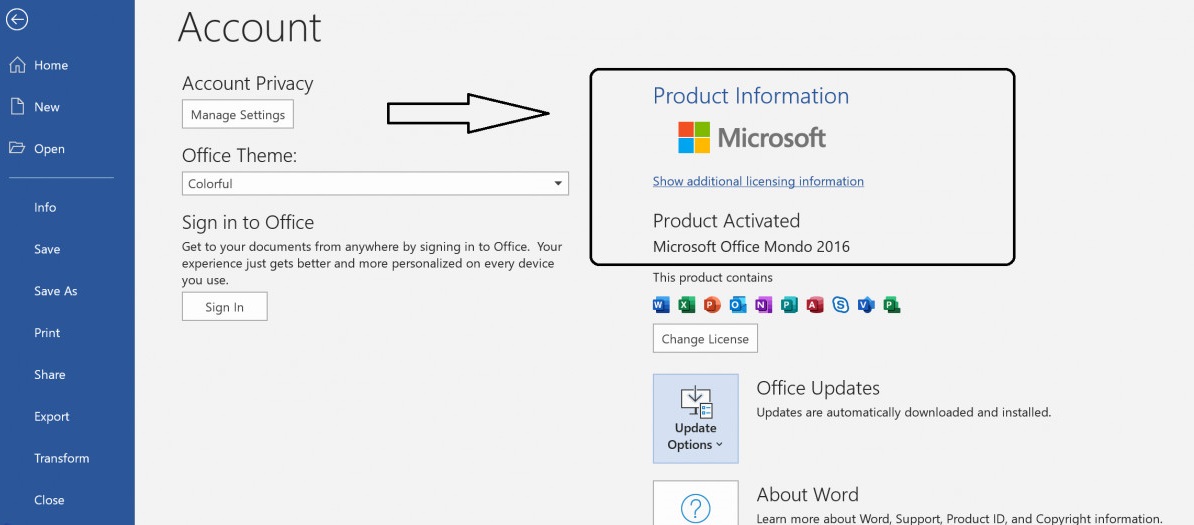Viewport: 1194px width, 525px height.
Task: Click the Product Information heading
Action: (x=751, y=96)
